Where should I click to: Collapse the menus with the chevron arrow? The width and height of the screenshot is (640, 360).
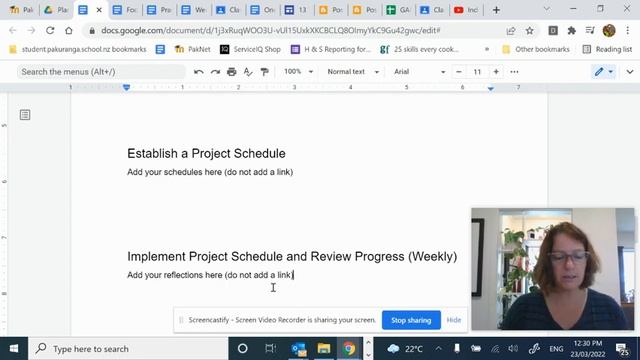pos(630,72)
